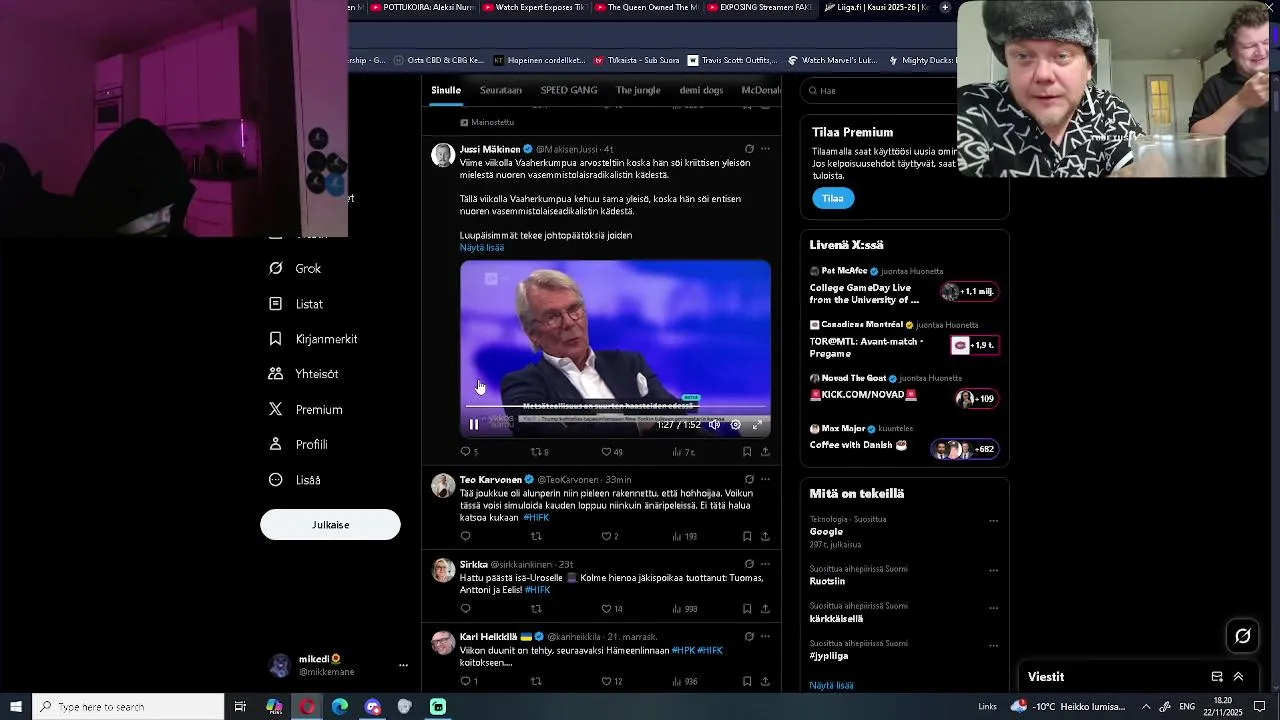The image size is (1280, 720).
Task: Open #HIFK hashtag in Teo Karvonen's post
Action: tap(536, 518)
